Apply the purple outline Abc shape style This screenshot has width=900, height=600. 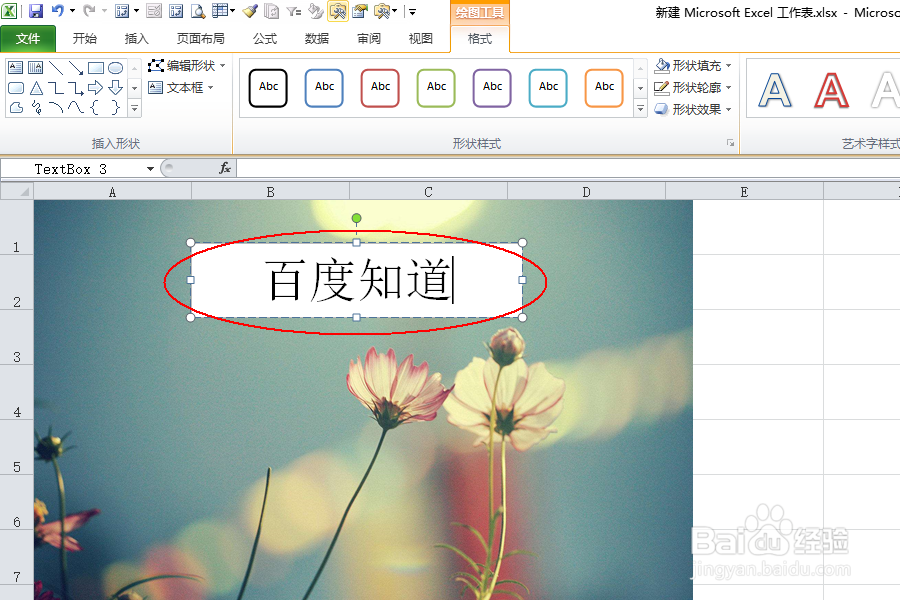492,88
